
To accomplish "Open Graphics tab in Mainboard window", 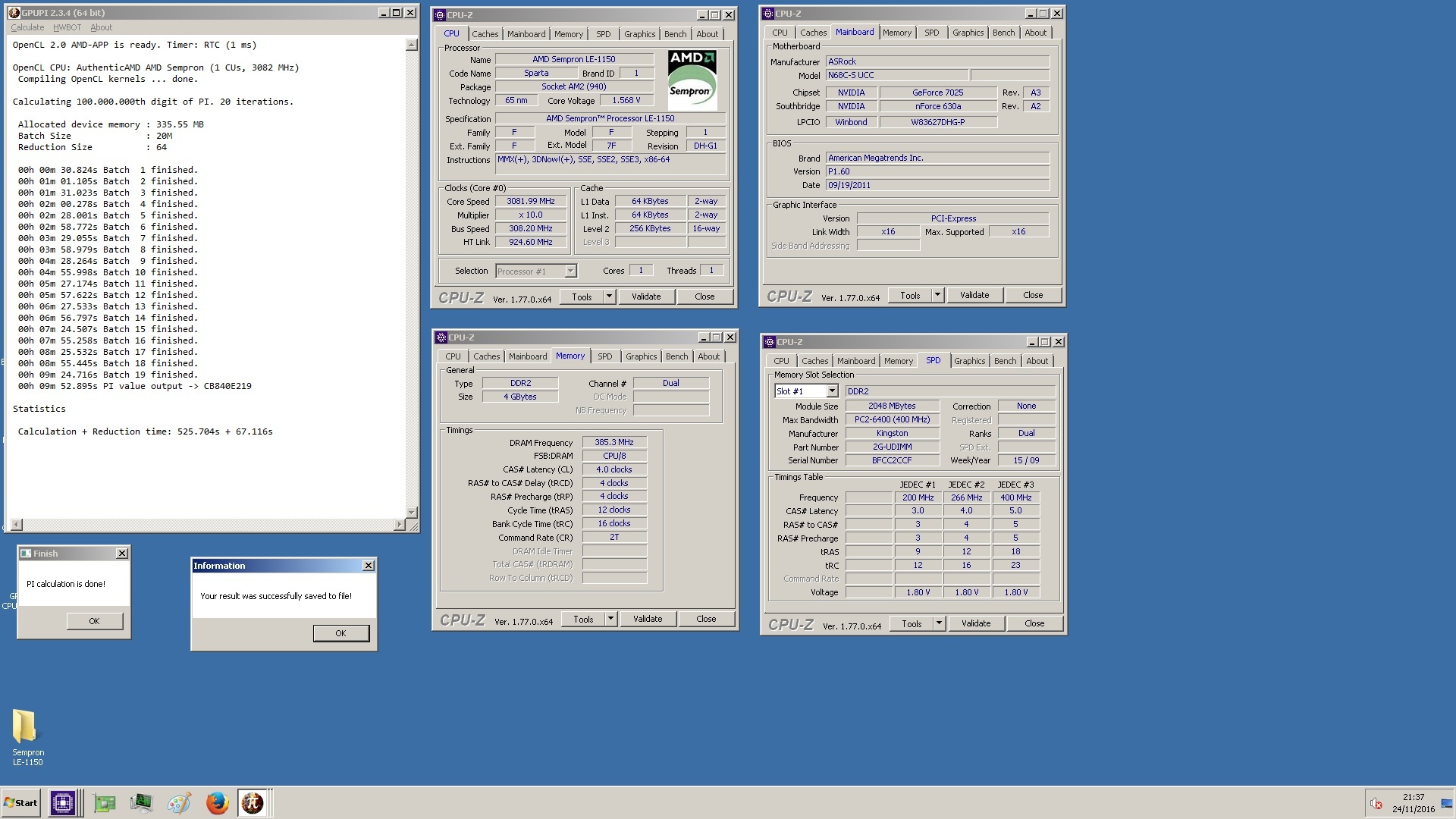I will [x=968, y=33].
